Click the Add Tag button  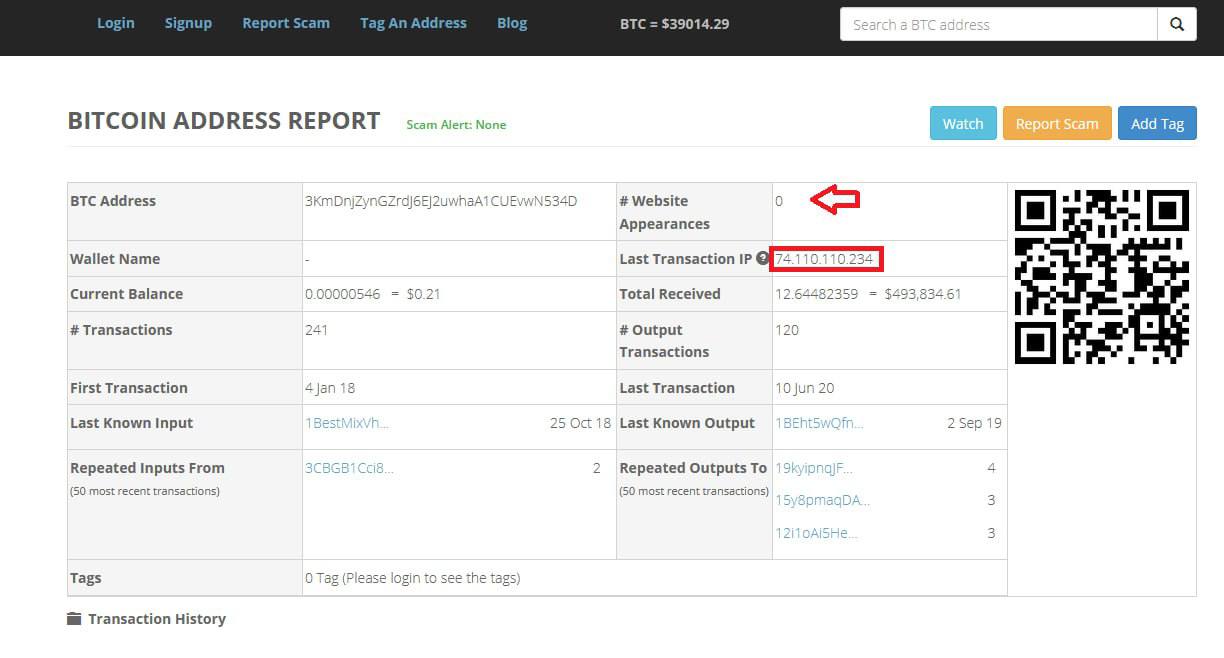[1157, 124]
